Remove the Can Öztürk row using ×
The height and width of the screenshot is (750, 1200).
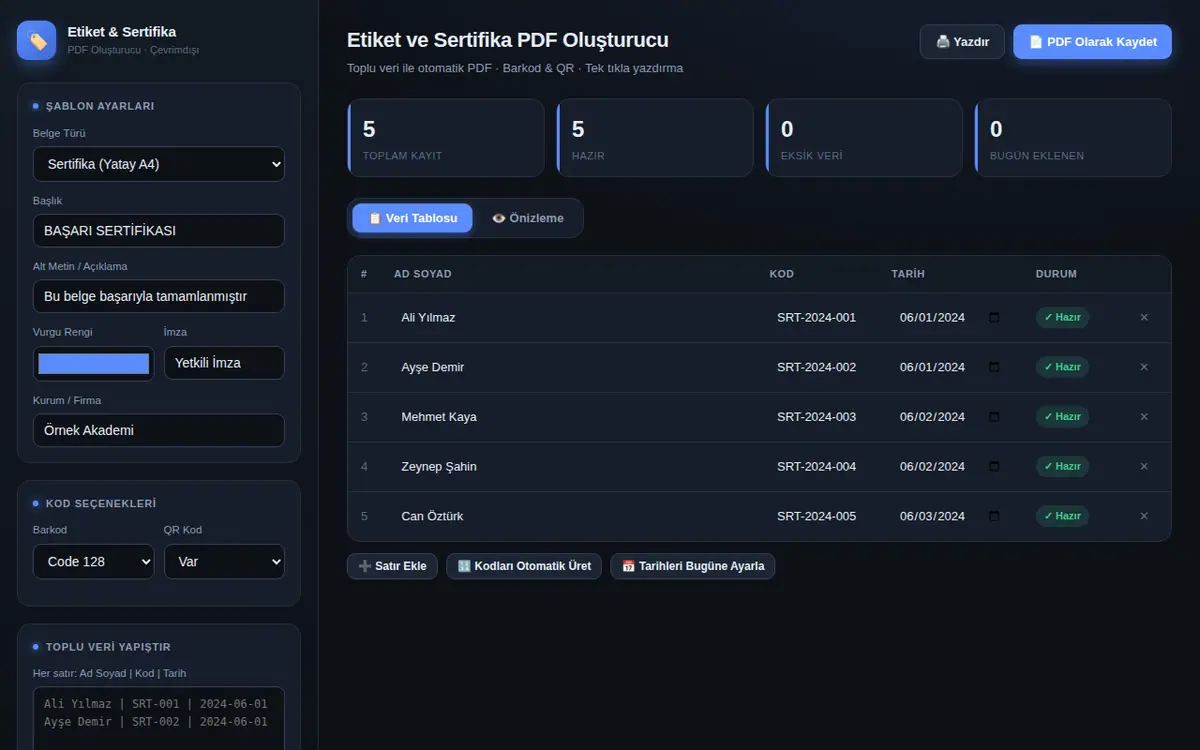(1144, 516)
